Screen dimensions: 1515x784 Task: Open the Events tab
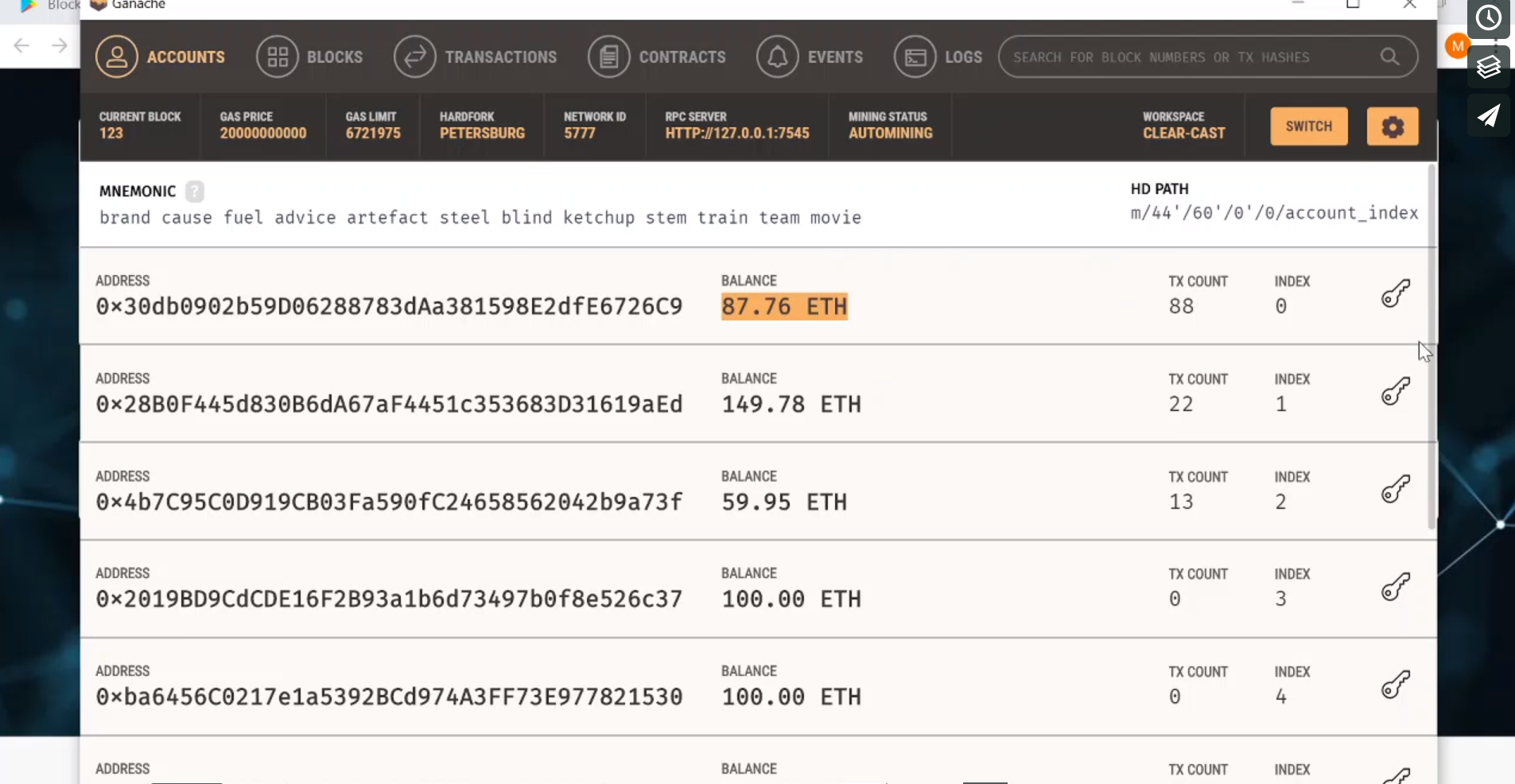[810, 57]
